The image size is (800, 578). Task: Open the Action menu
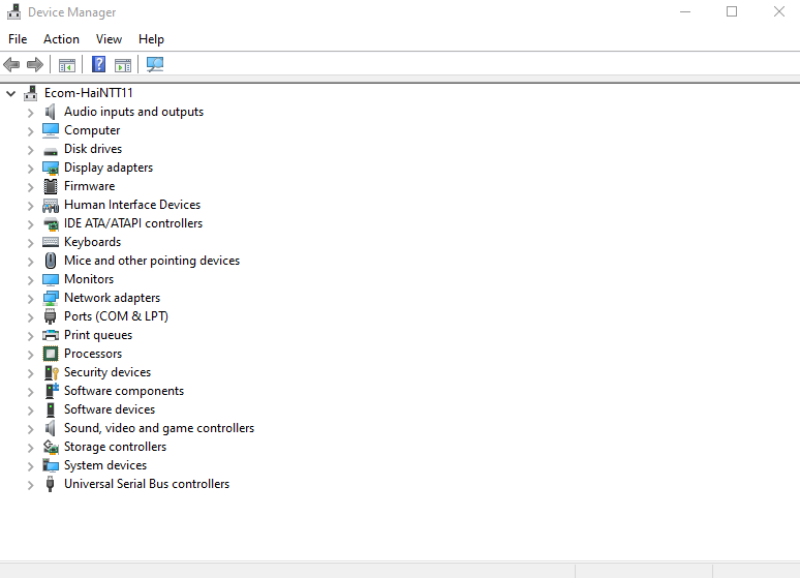pos(61,39)
